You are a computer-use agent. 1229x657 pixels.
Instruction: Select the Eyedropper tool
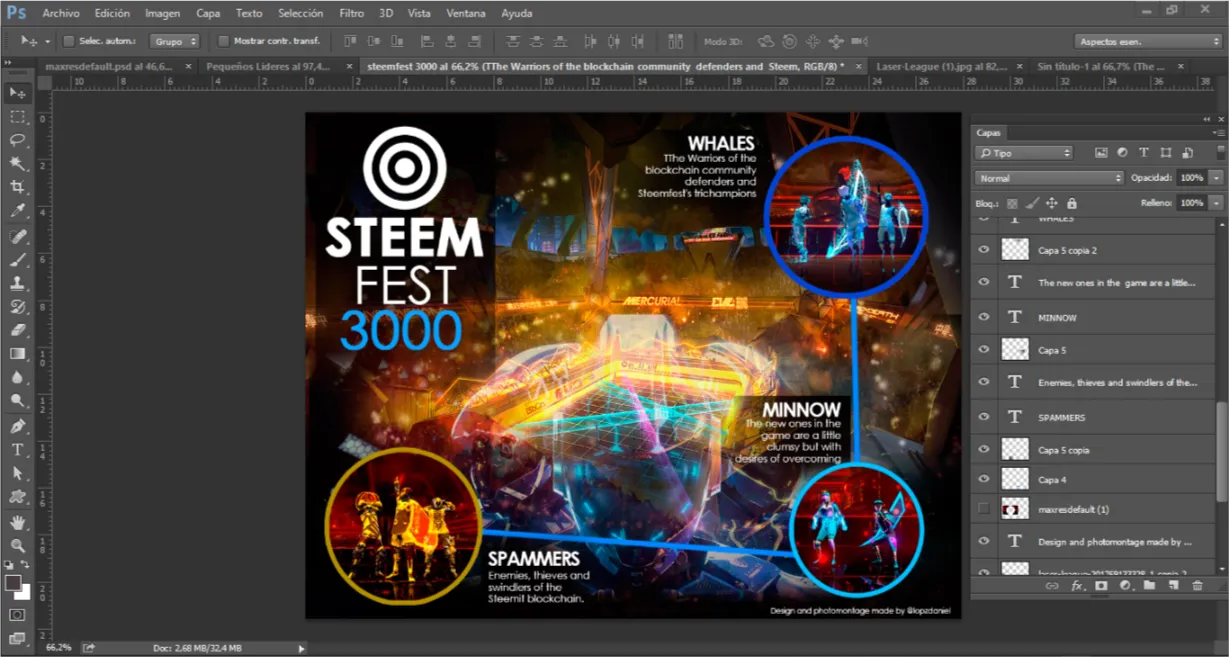point(17,211)
